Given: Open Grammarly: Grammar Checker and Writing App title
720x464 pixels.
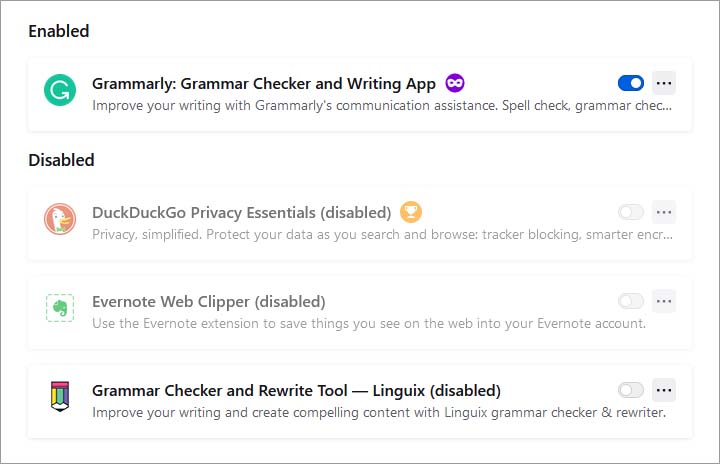Looking at the screenshot, I should (x=264, y=84).
